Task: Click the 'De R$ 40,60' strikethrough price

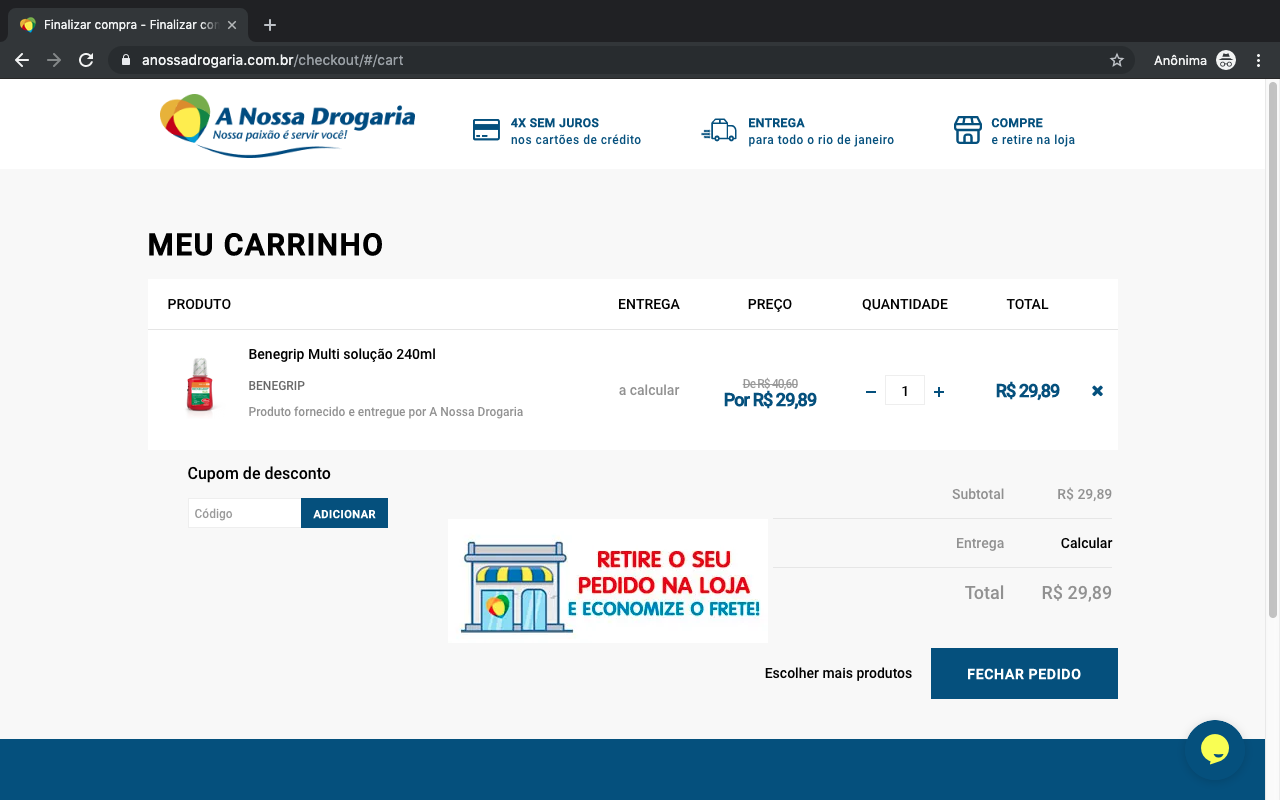Action: click(x=770, y=384)
